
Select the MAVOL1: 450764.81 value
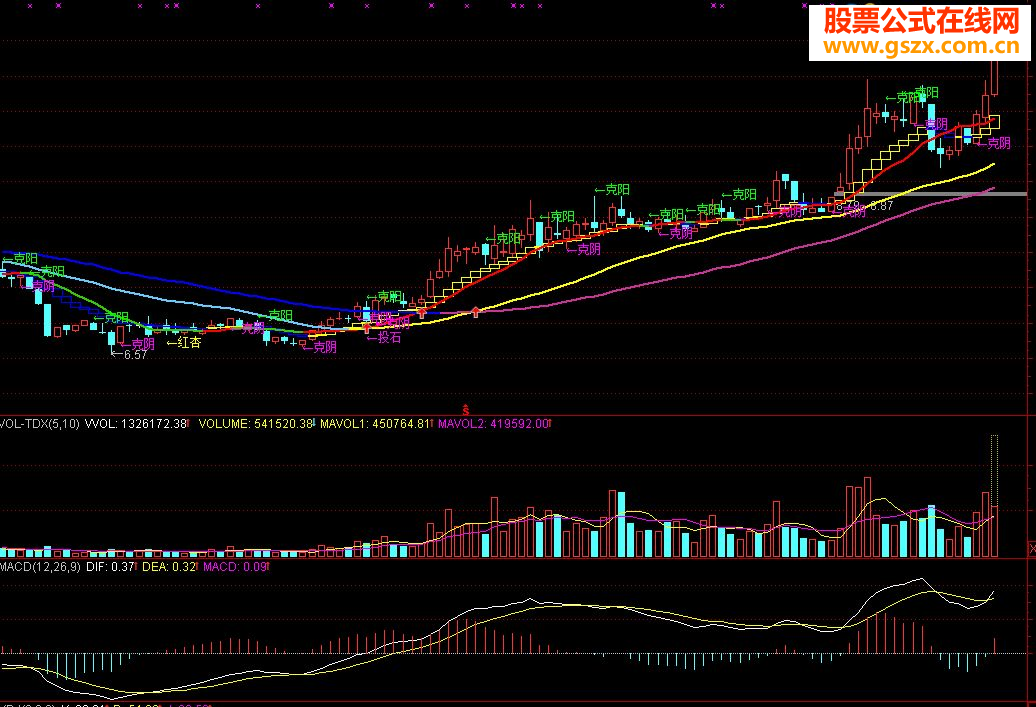[x=375, y=424]
